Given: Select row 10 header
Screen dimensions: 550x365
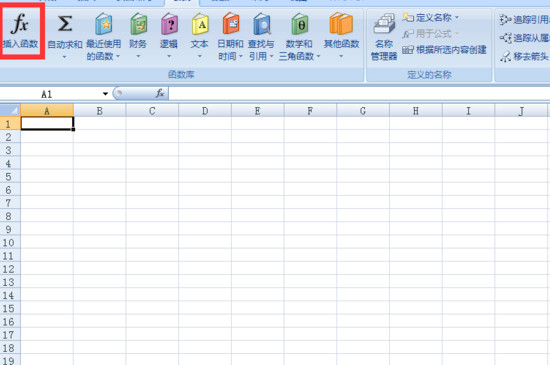Looking at the screenshot, I should [x=8, y=242].
